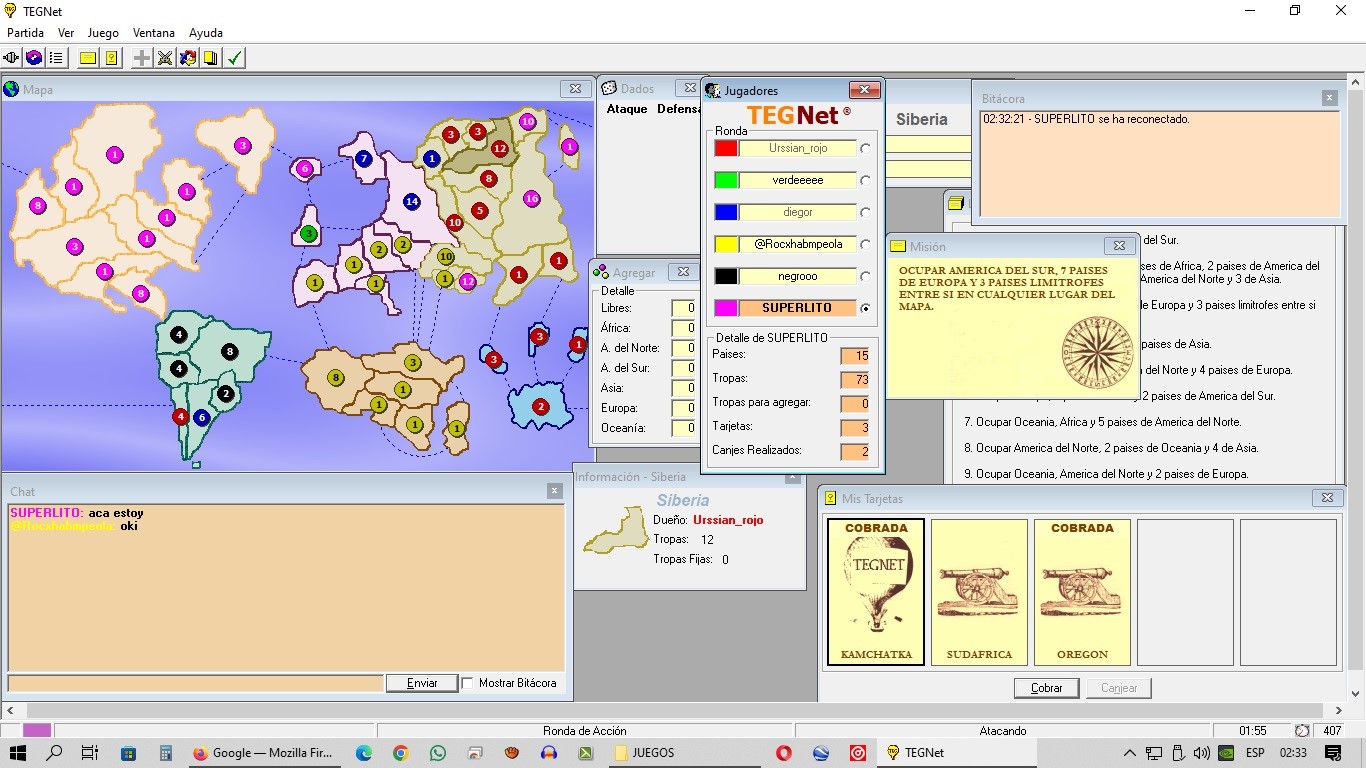Viewport: 1366px width, 773px height.
Task: Click the purple troop marker showing 16
Action: (x=531, y=198)
